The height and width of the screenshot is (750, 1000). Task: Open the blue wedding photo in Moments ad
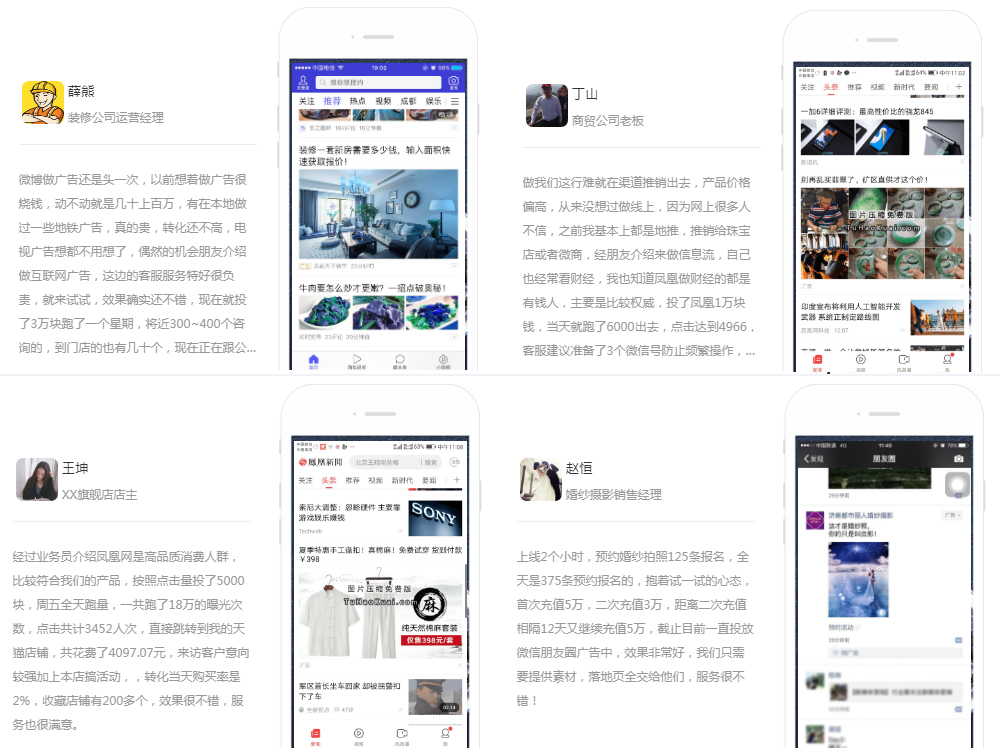tap(858, 580)
